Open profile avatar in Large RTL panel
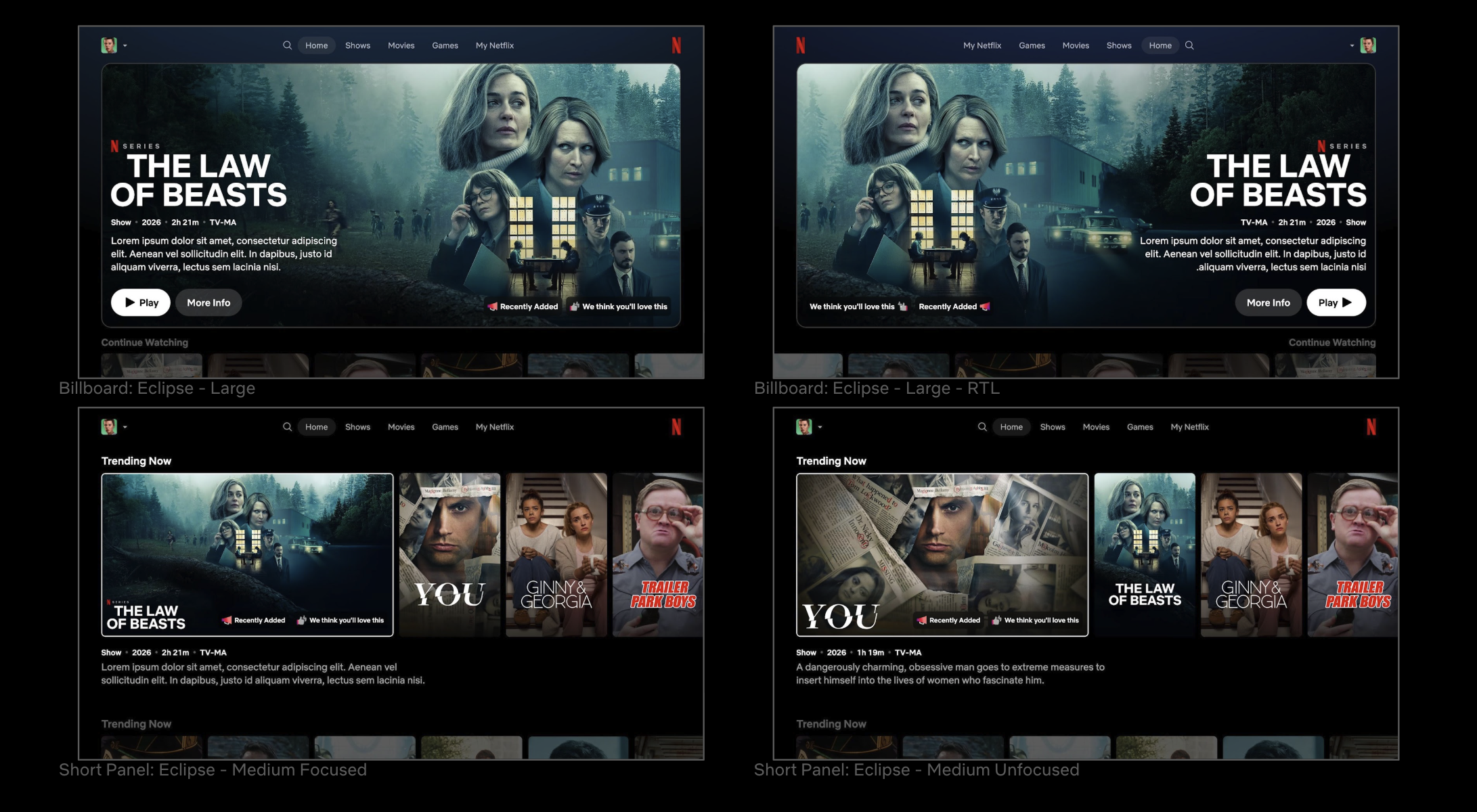 pyautogui.click(x=1368, y=45)
